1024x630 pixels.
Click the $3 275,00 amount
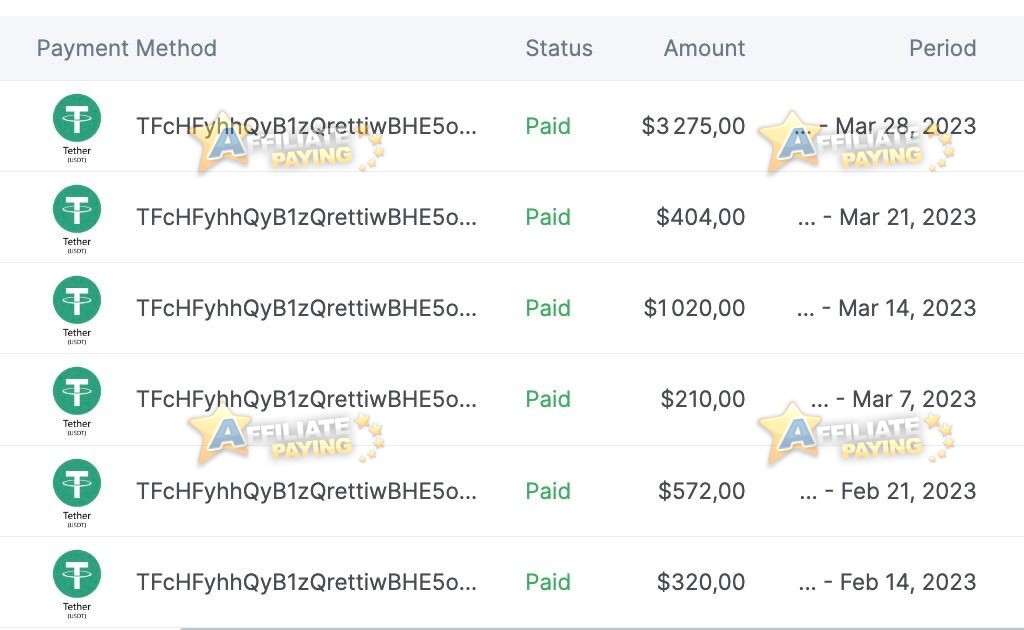click(x=693, y=126)
